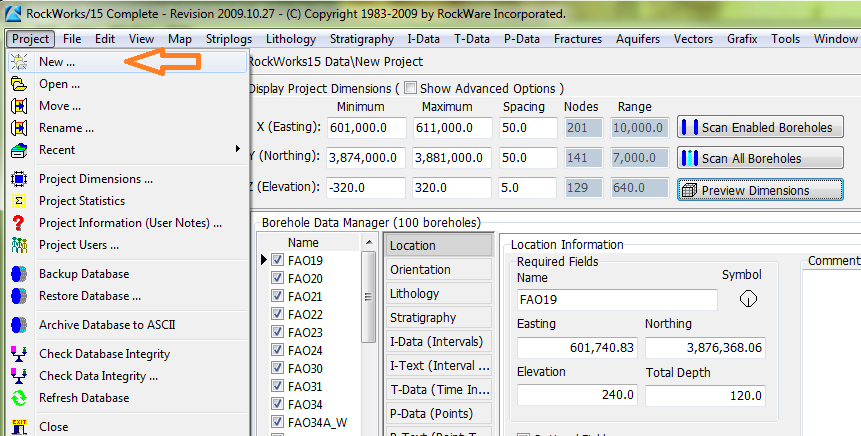Click the Easting value 601,740.83

click(x=577, y=348)
